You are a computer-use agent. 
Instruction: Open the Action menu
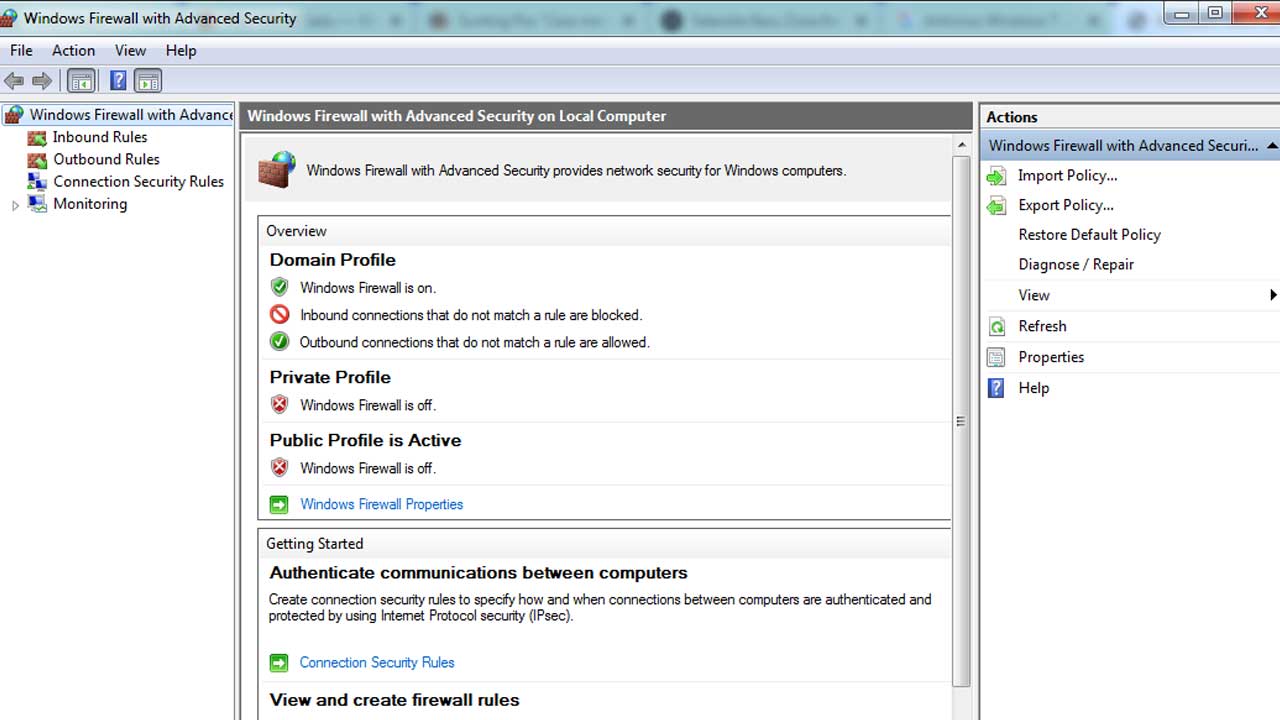tap(73, 50)
